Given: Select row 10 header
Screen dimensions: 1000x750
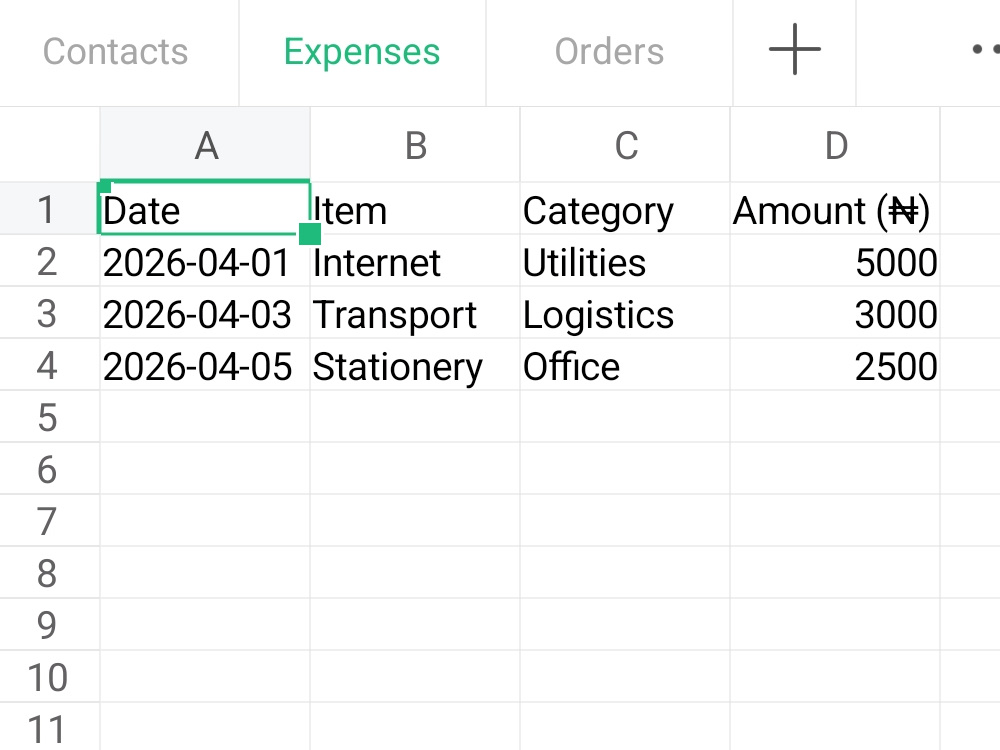Looking at the screenshot, I should pyautogui.click(x=49, y=677).
